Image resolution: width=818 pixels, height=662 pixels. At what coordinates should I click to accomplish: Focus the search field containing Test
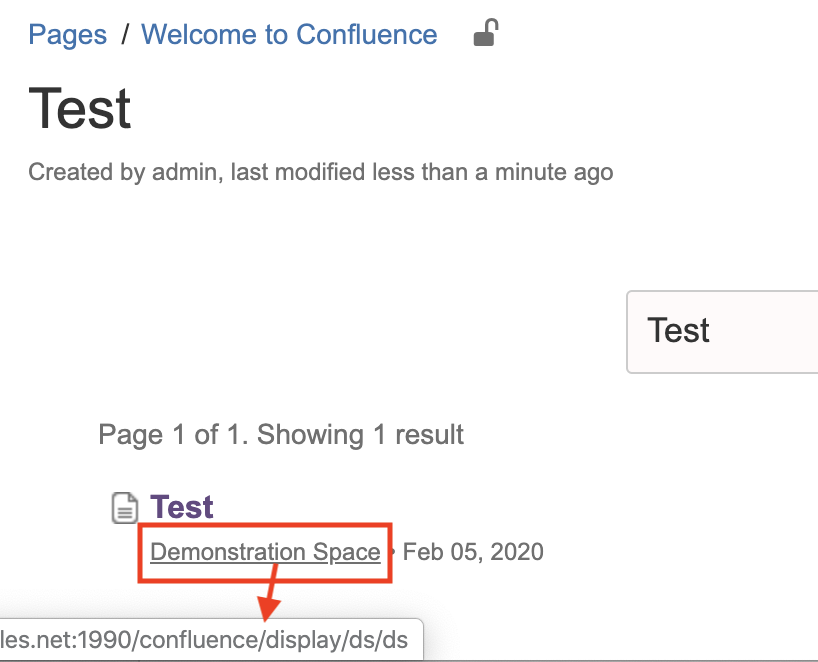tap(722, 332)
